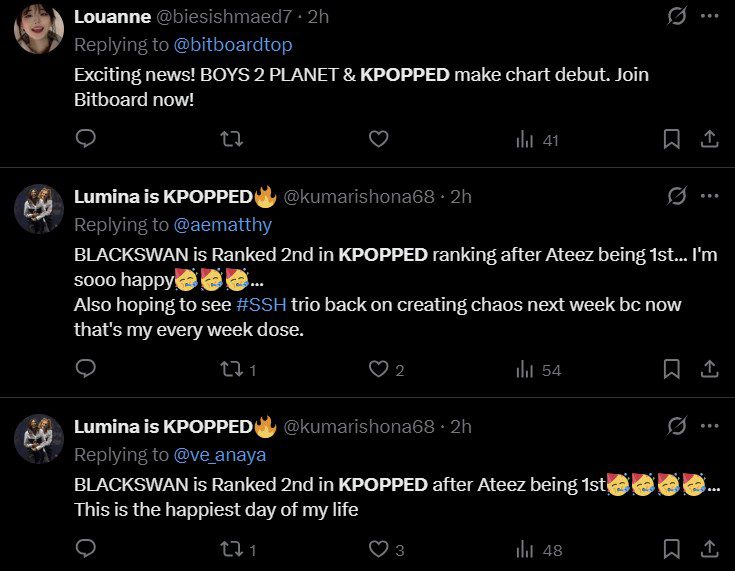The height and width of the screenshot is (571, 735).
Task: Like Louanne's BOYS 2 PLANET tweet
Action: 378,140
